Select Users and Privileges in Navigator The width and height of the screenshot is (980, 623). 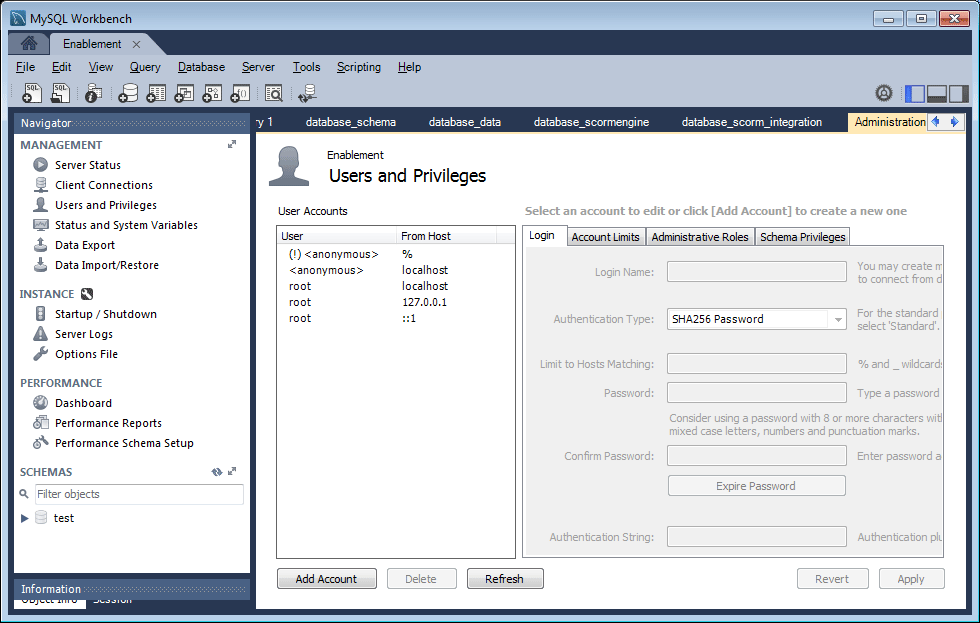coord(106,205)
